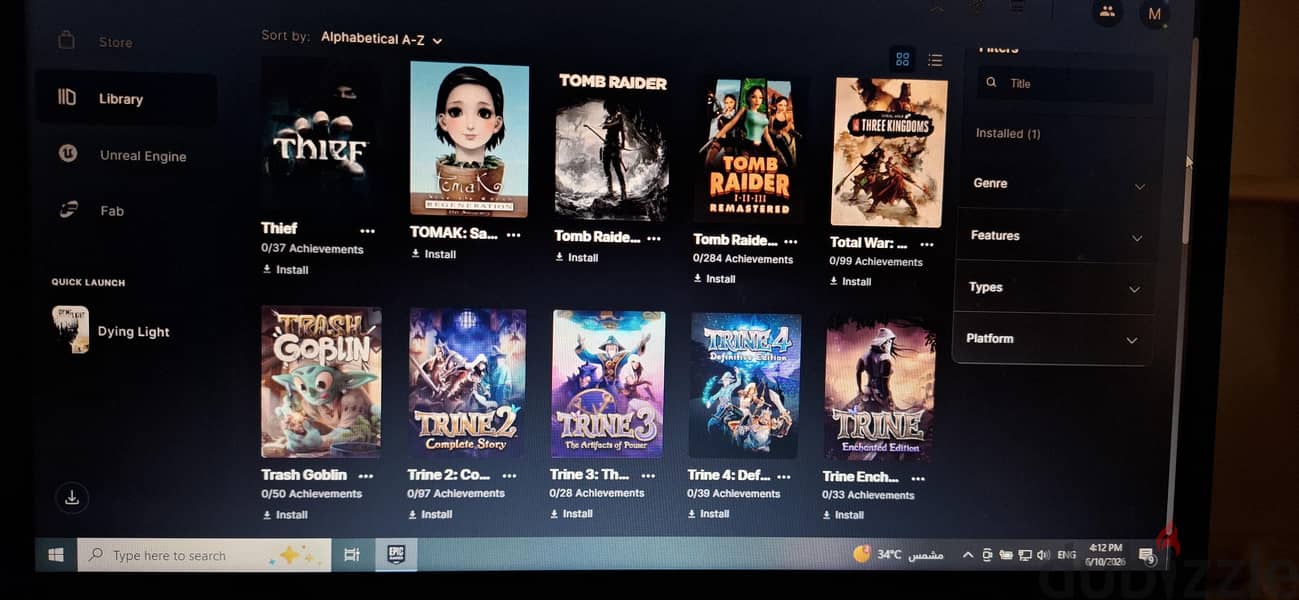Open options for Trine Enchanted Edition
Viewport: 1299px width, 600px height.
[x=917, y=477]
